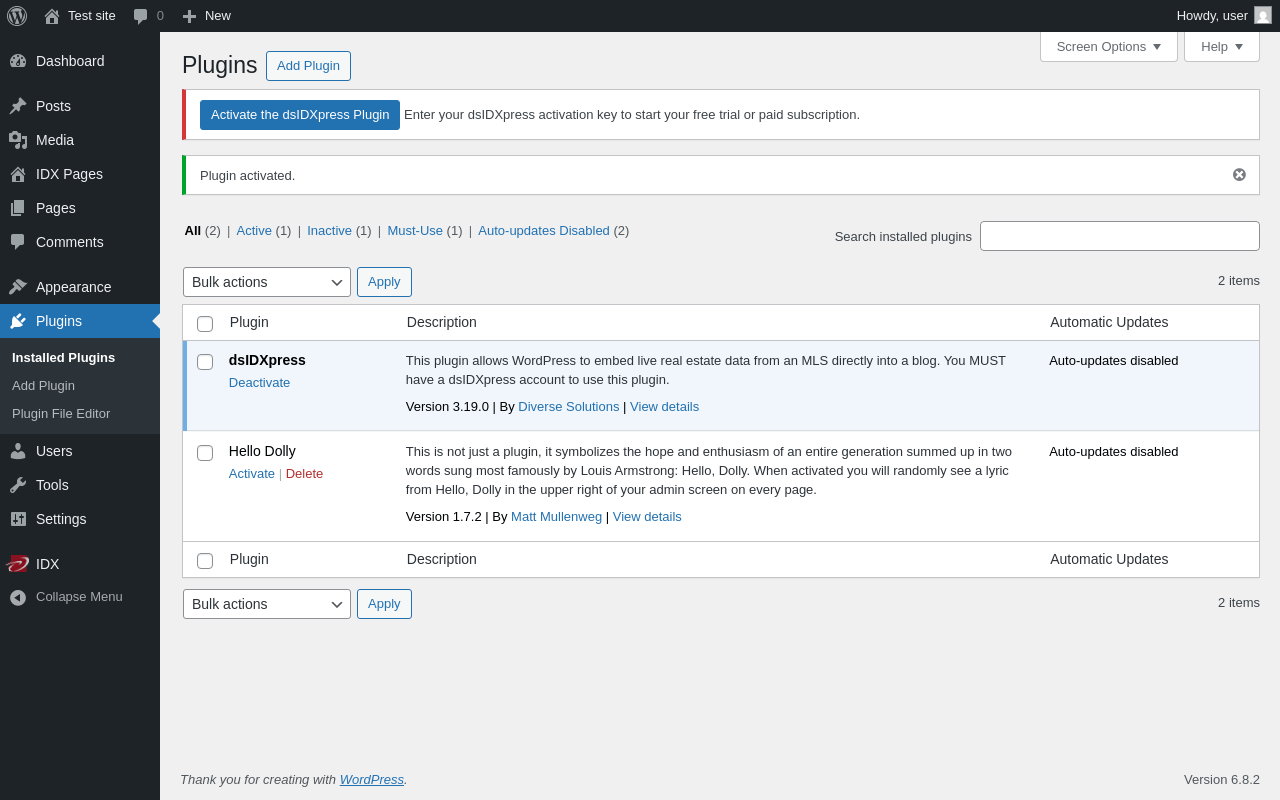
Task: Click the Automatic Updates column header
Action: tap(1109, 322)
